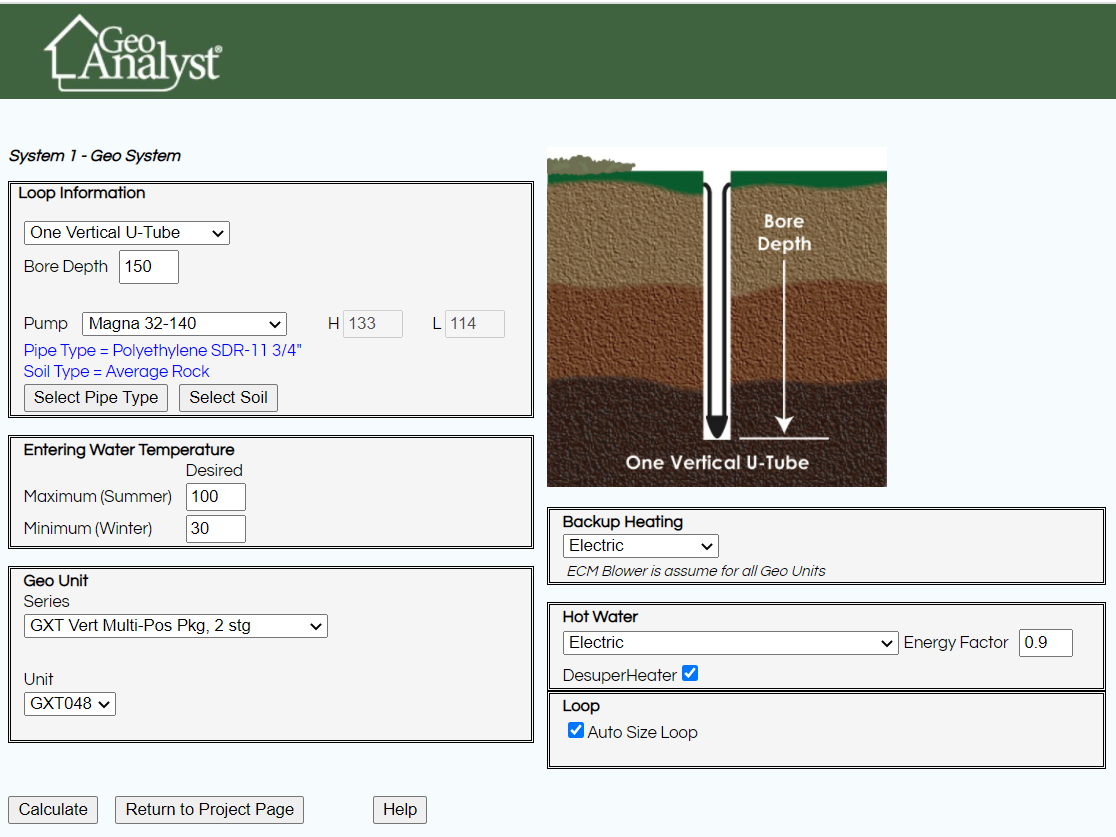
Task: Click the One Vertical U-Tube diagram image
Action: point(717,317)
